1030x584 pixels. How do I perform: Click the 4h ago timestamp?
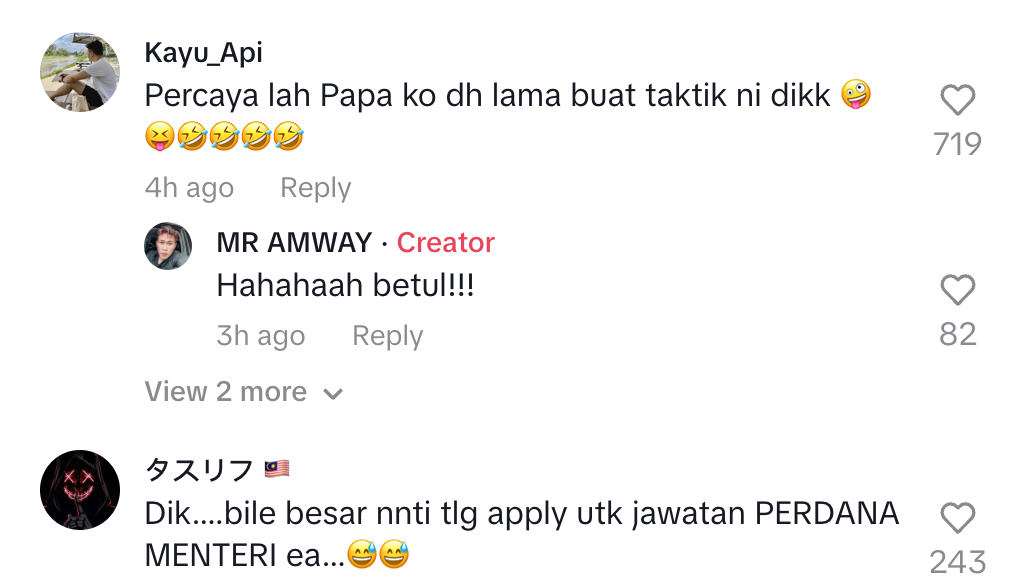[189, 188]
